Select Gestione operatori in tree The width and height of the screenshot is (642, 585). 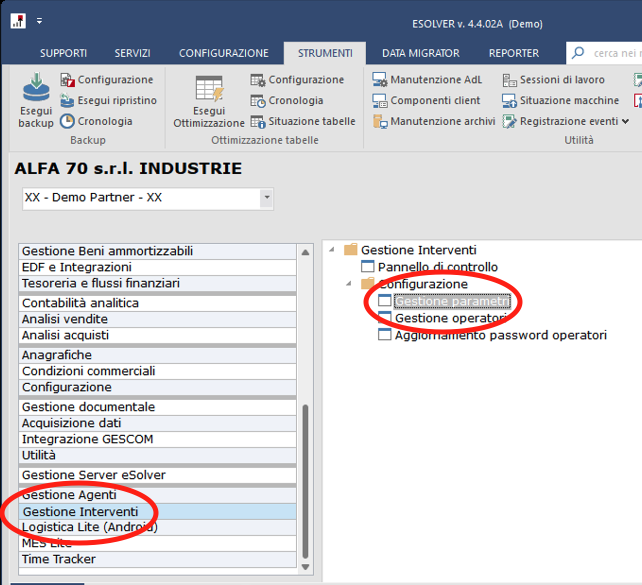pos(451,318)
